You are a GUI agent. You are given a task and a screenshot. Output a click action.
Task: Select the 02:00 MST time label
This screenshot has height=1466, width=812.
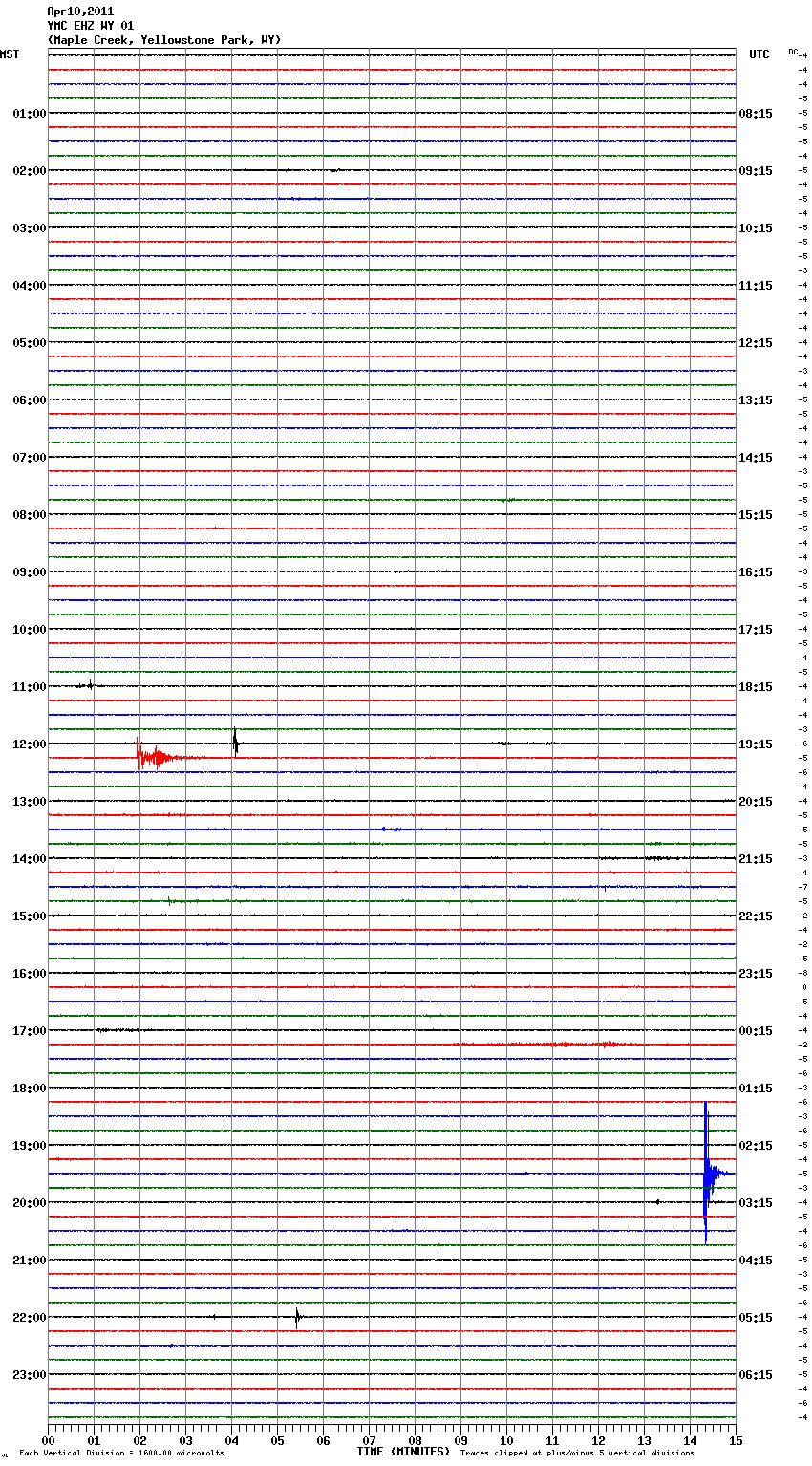tap(29, 171)
